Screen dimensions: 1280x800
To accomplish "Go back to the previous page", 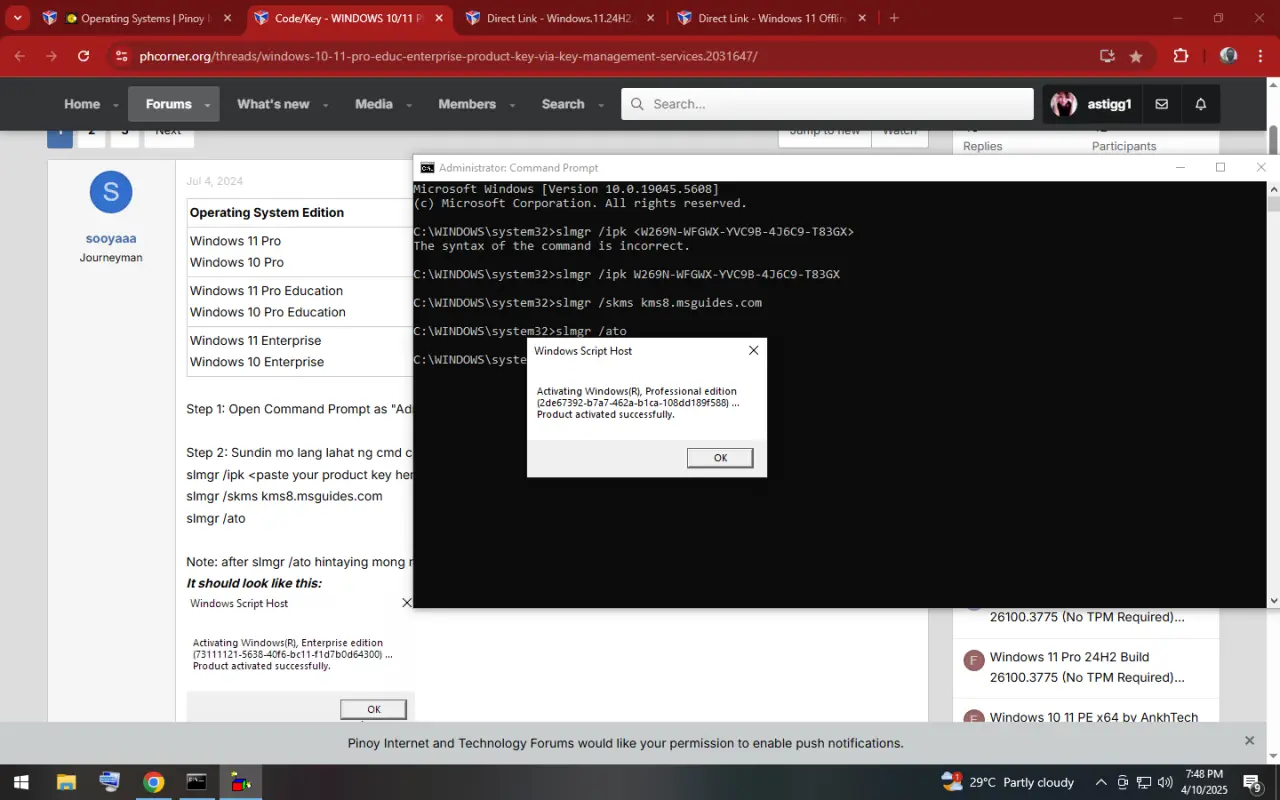I will [20, 56].
